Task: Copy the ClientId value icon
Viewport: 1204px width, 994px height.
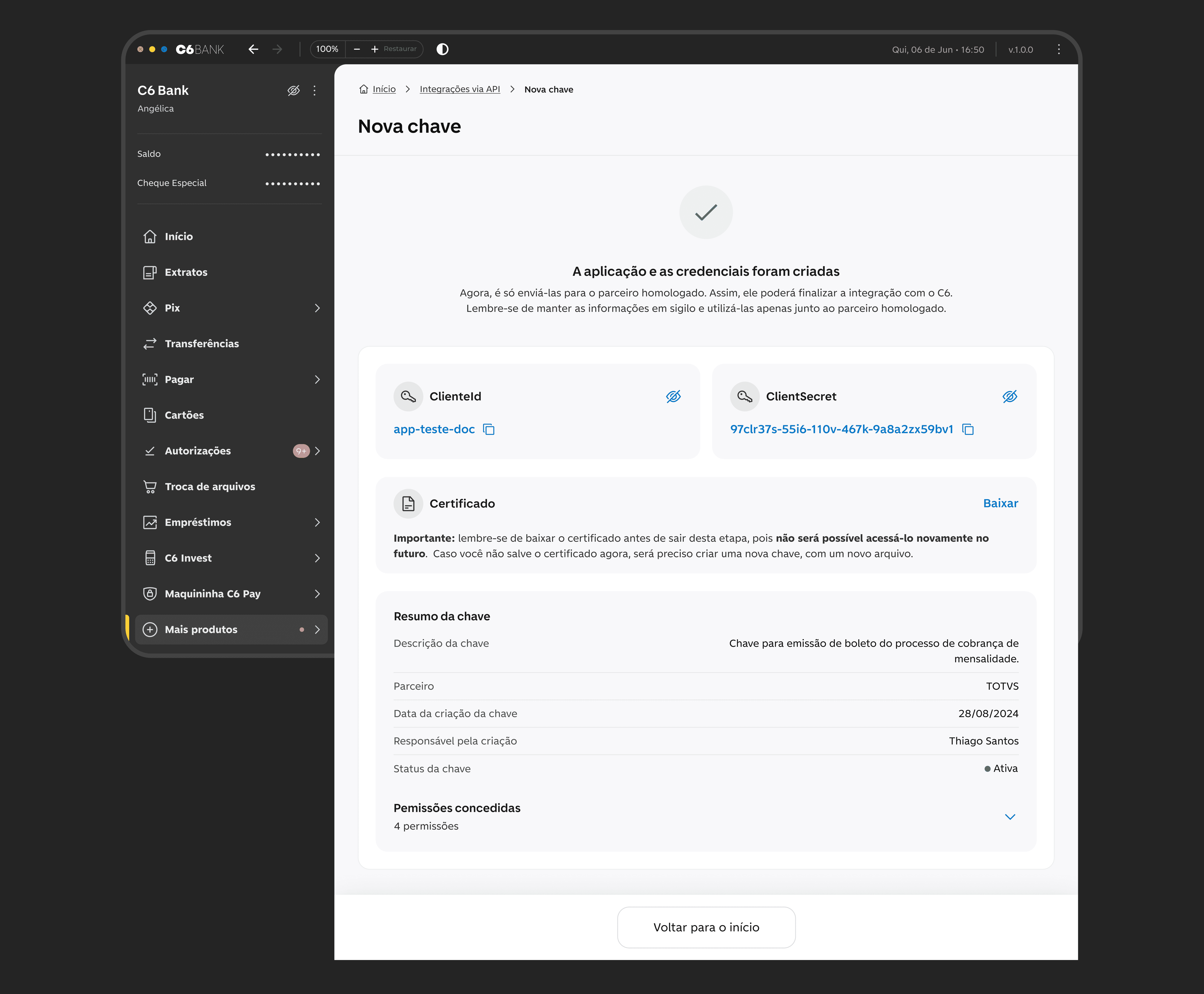Action: click(x=488, y=430)
